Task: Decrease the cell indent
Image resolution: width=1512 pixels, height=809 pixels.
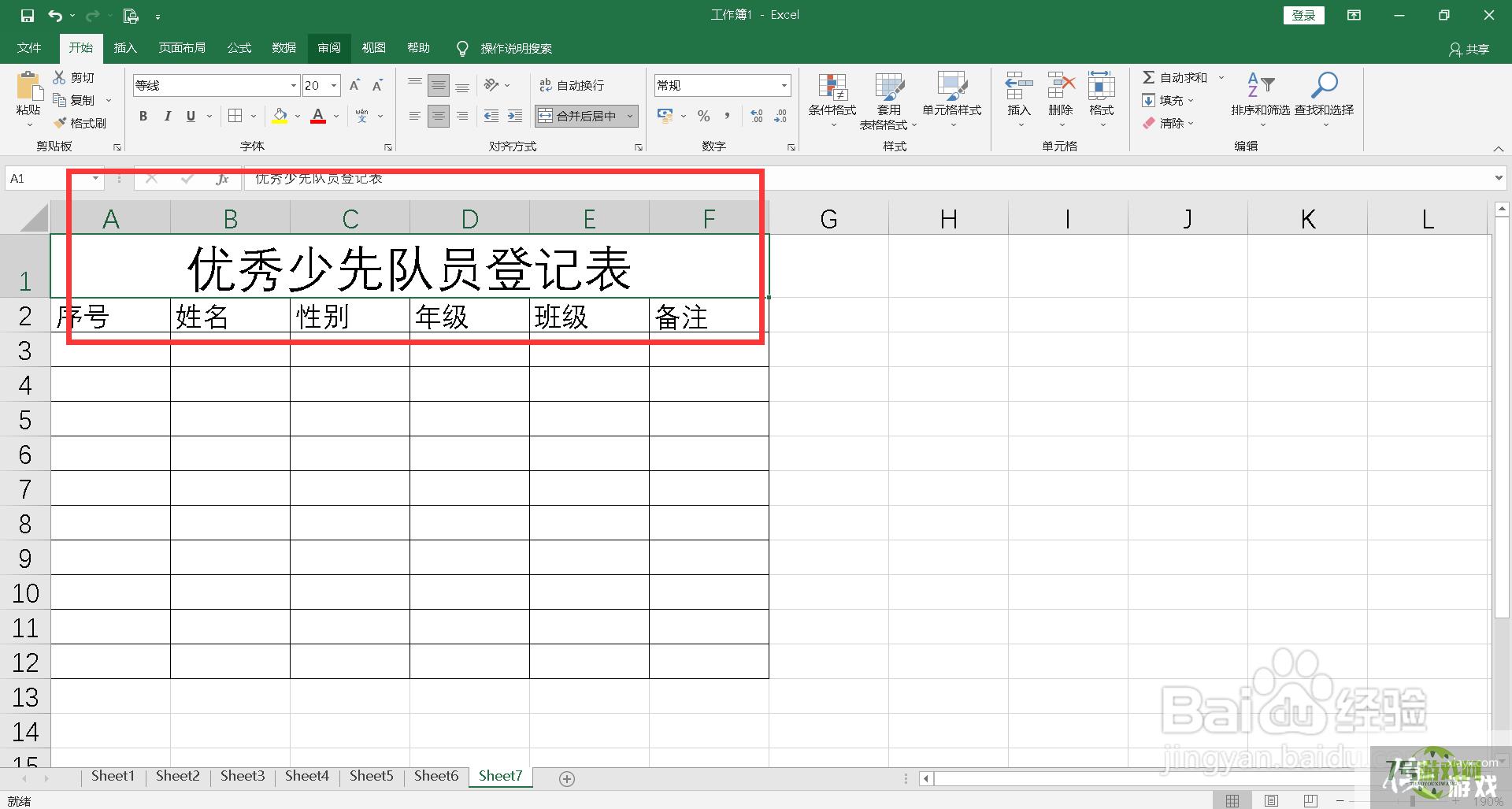Action: tap(491, 116)
